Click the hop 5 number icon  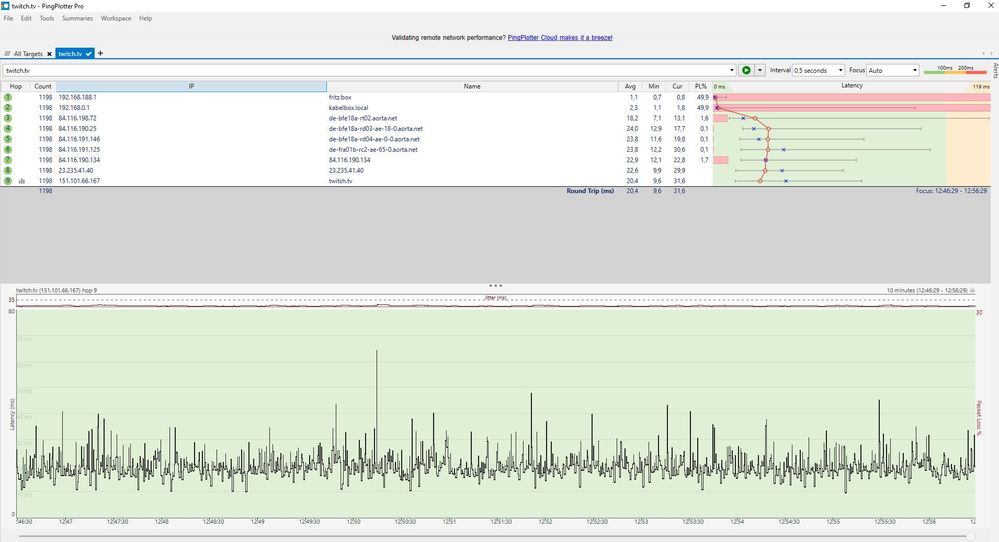point(7,139)
